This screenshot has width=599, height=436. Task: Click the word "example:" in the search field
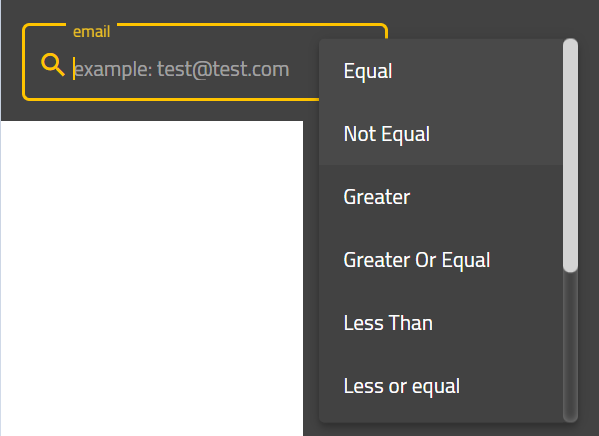[x=113, y=70]
